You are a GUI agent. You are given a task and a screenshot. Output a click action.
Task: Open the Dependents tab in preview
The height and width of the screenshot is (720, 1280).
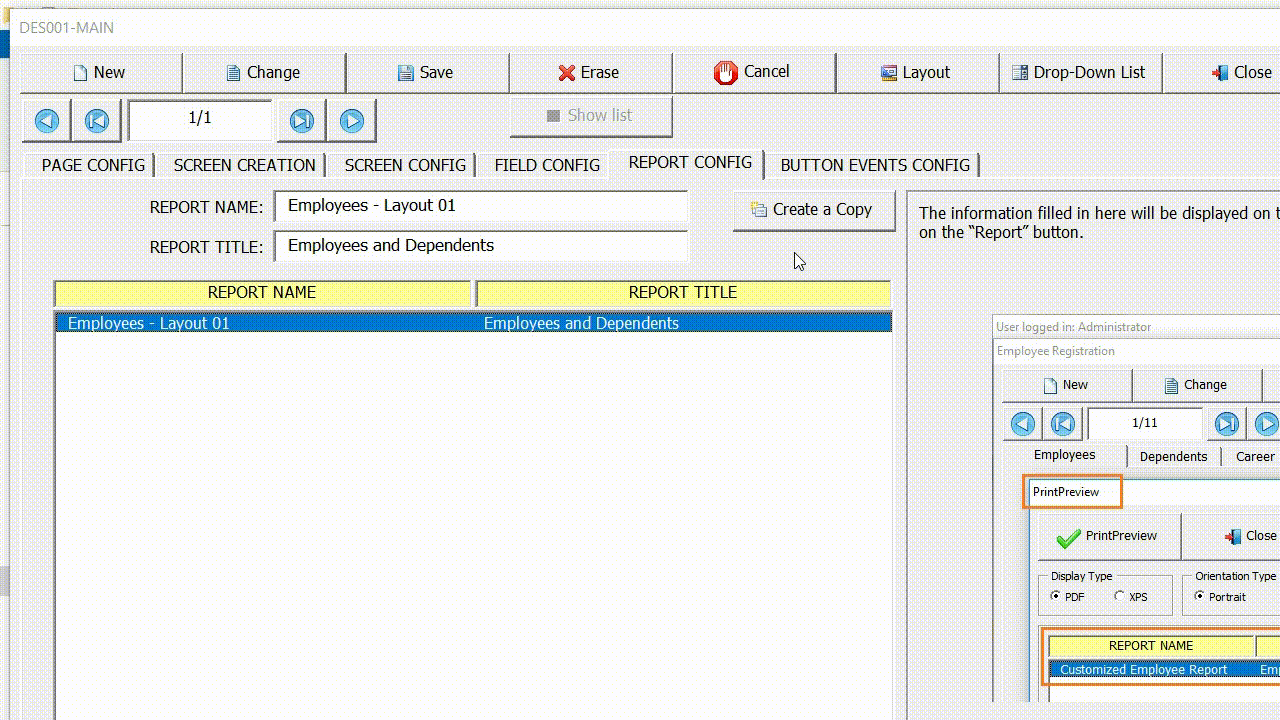click(1173, 456)
